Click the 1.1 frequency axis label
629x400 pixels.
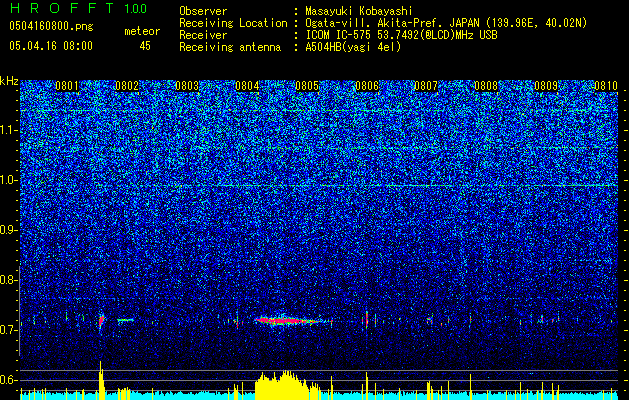pyautogui.click(x=9, y=130)
